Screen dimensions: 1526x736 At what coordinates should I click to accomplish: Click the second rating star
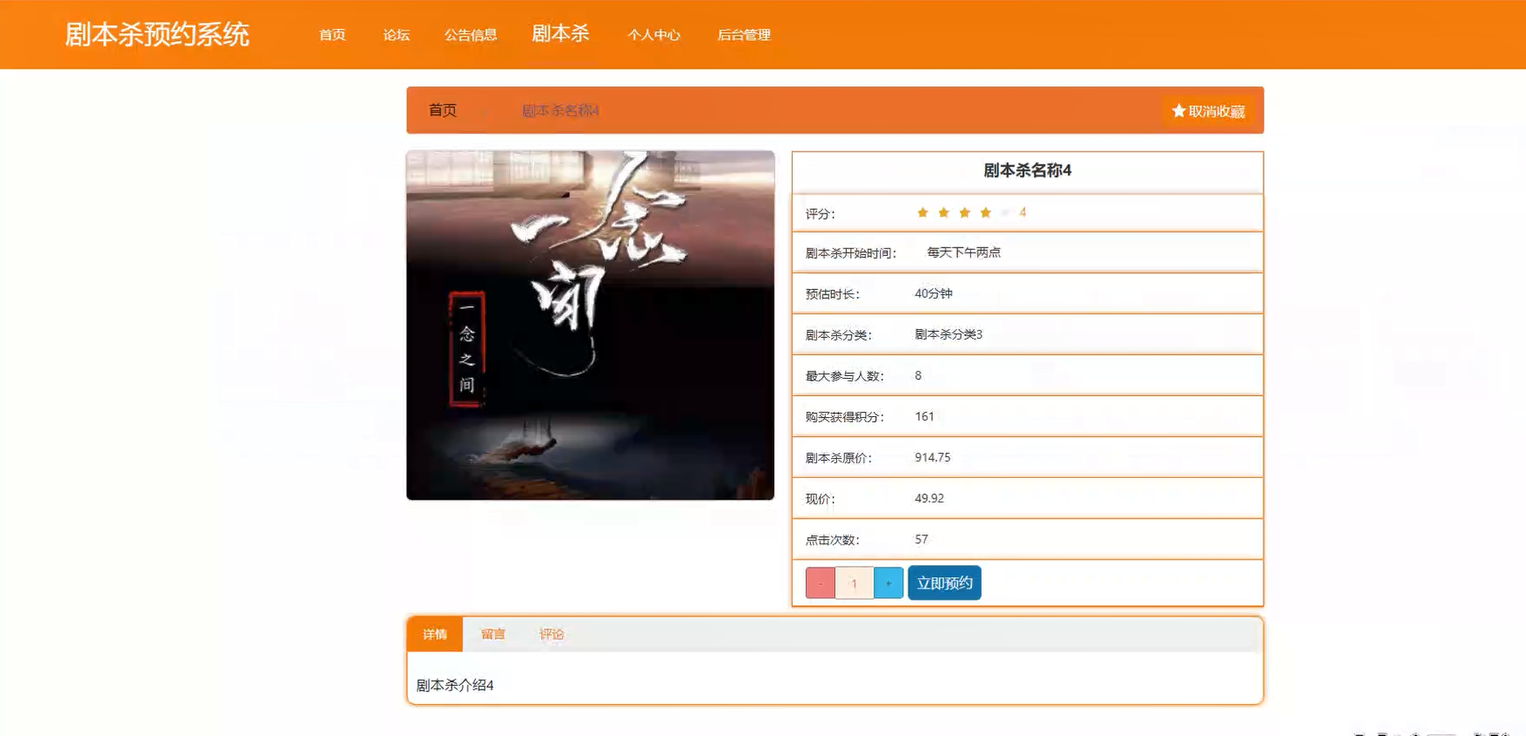click(x=943, y=213)
